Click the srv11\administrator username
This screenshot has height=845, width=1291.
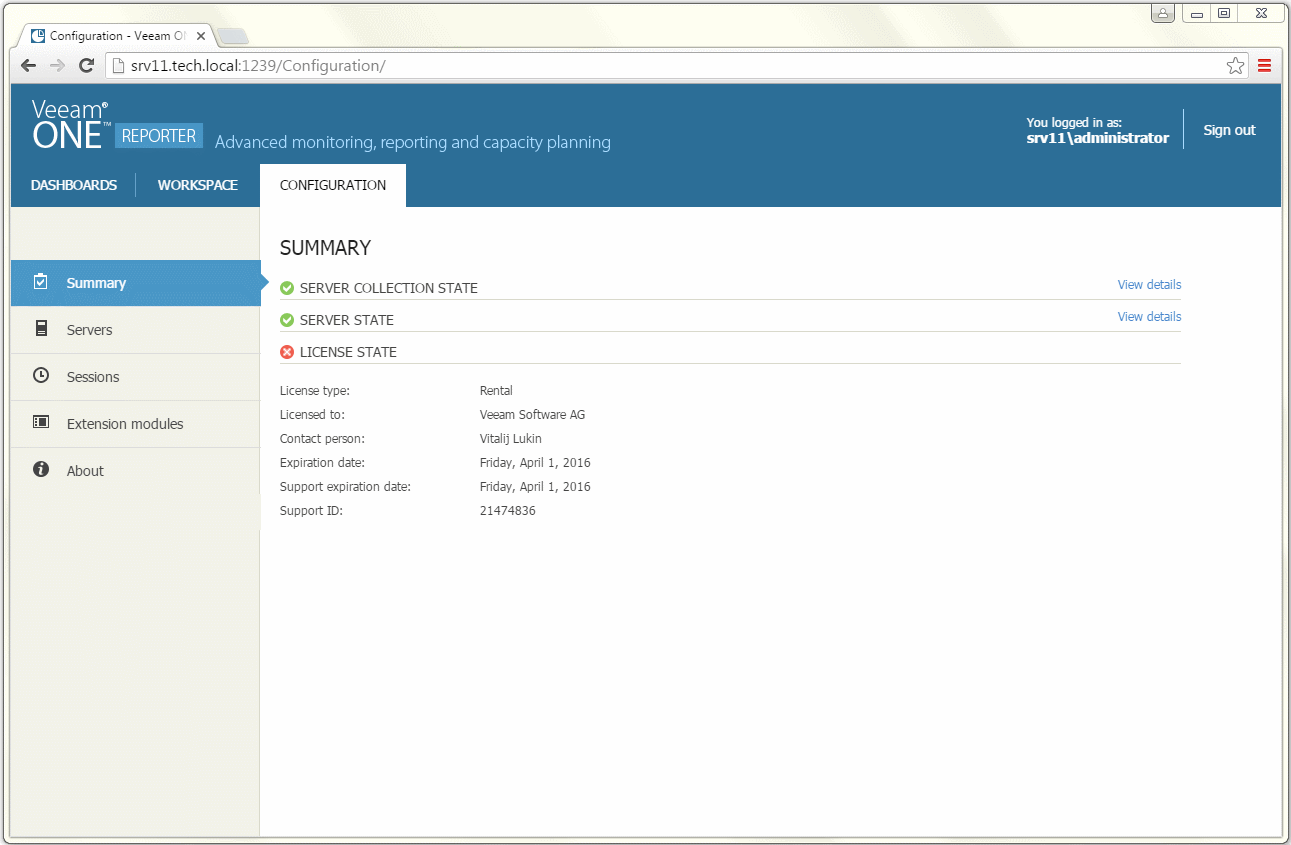click(1098, 138)
